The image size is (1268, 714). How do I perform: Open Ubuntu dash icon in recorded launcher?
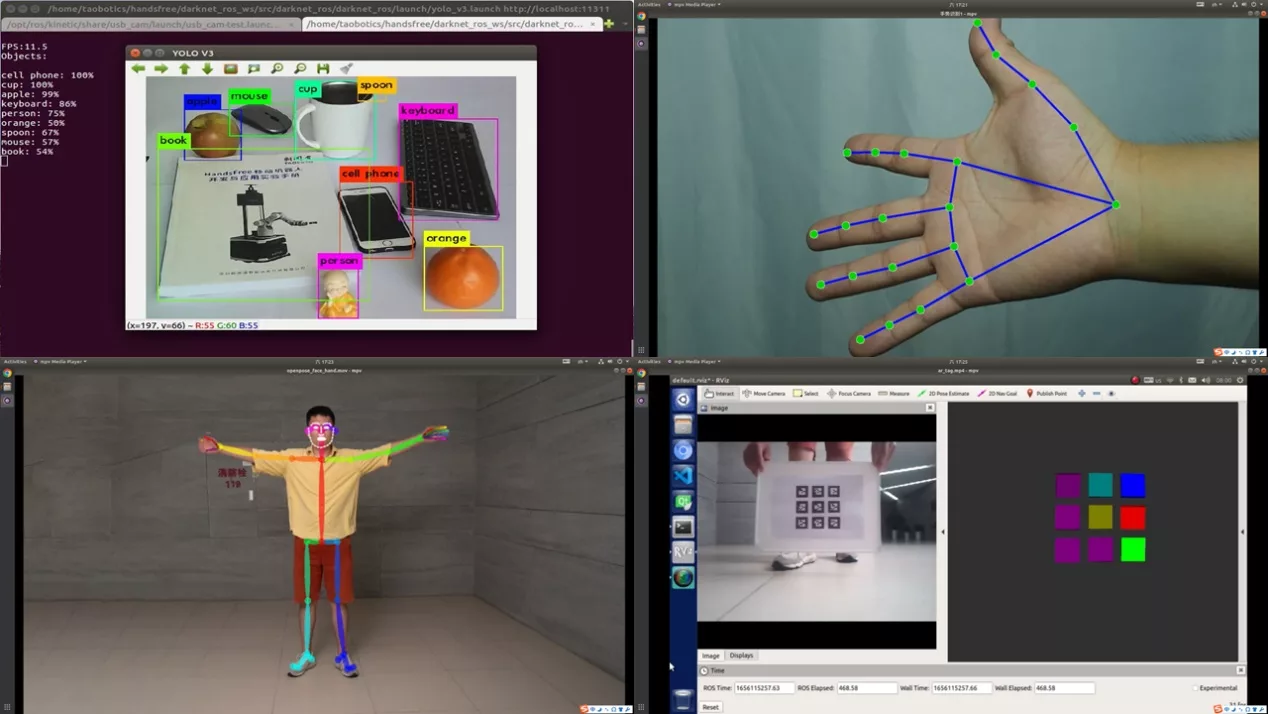click(683, 399)
